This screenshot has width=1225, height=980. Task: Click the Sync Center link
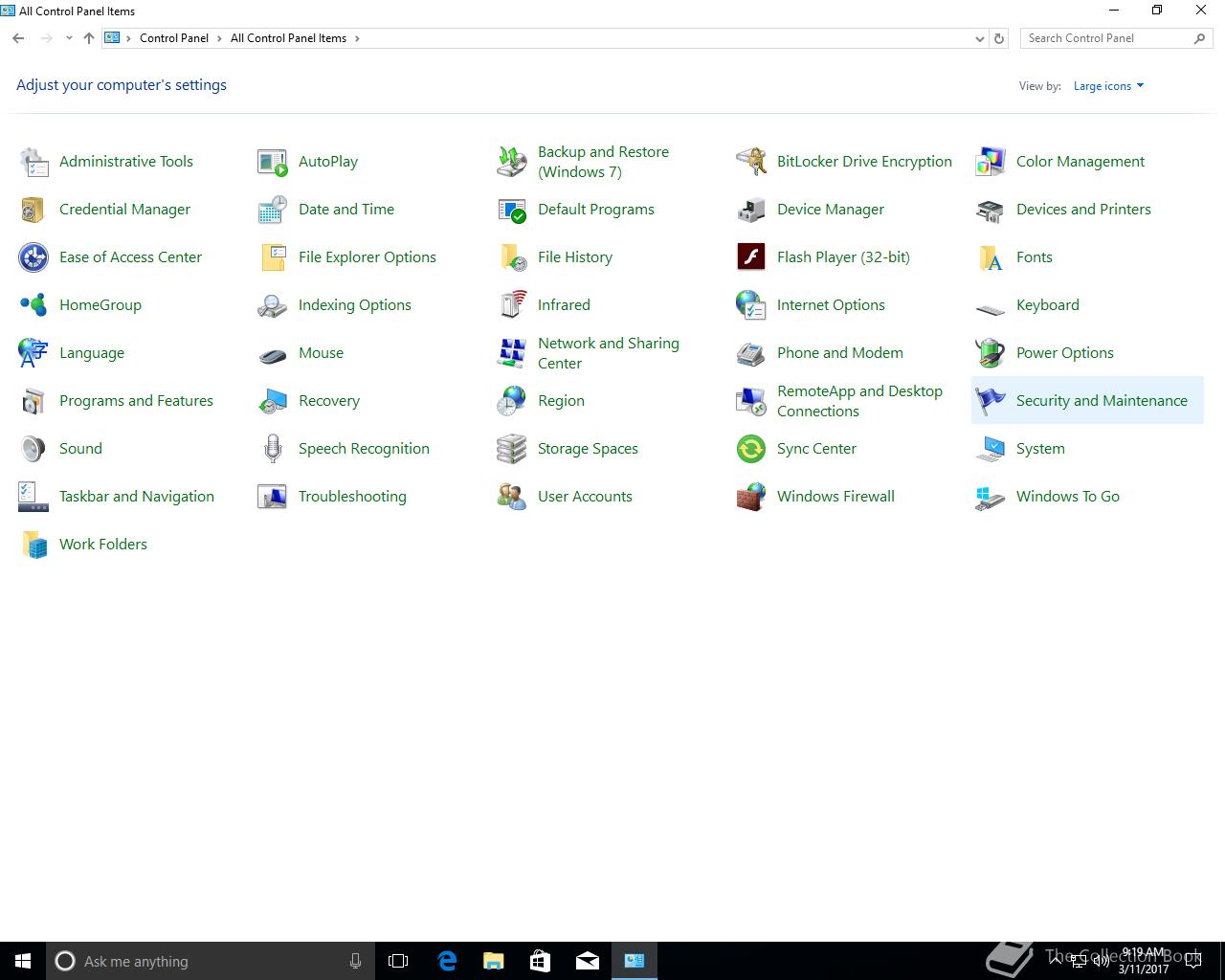coord(816,449)
